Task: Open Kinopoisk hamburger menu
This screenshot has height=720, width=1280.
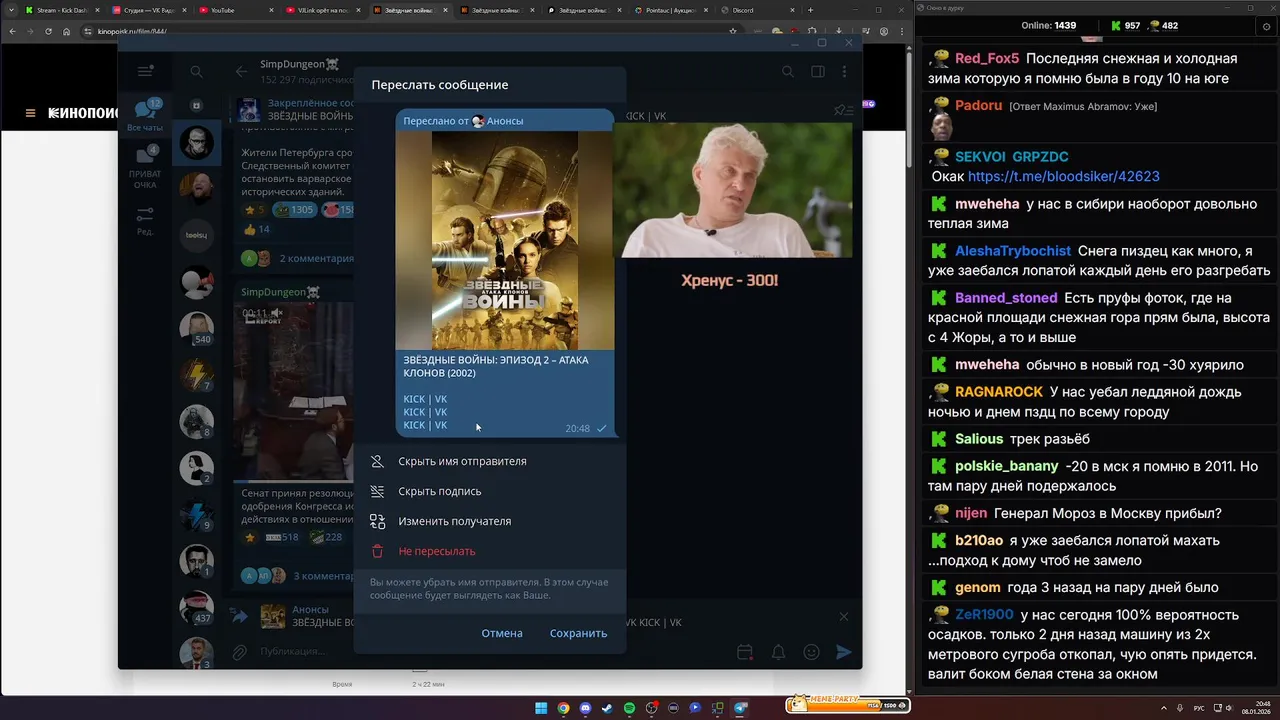Action: [30, 113]
